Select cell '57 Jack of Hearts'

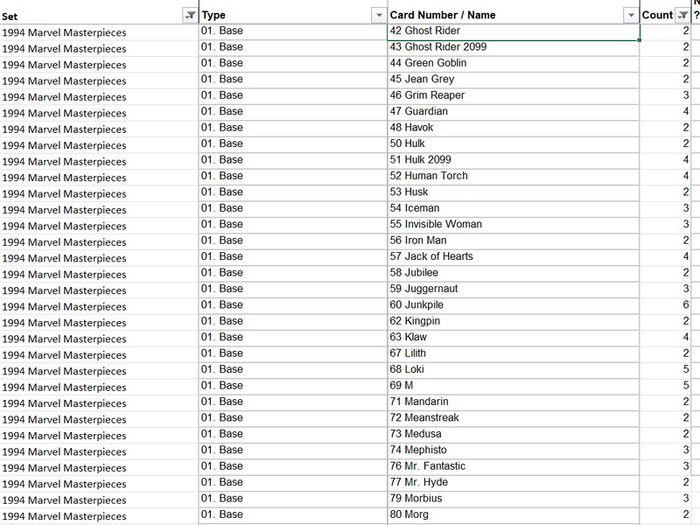(513, 257)
